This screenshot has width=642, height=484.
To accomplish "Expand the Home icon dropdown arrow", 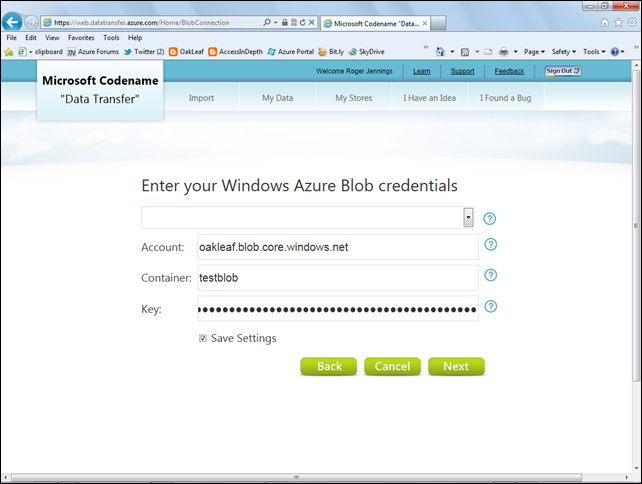I will (x=452, y=52).
